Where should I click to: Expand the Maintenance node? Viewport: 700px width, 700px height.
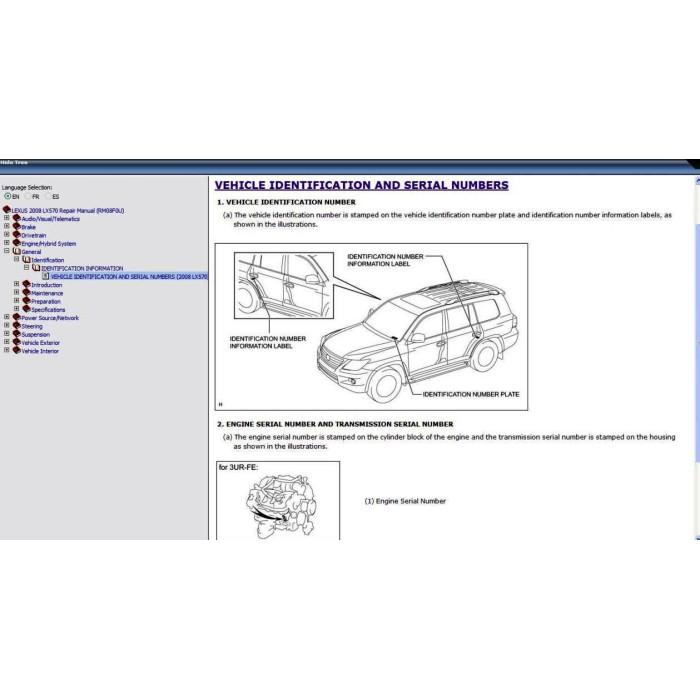point(17,292)
